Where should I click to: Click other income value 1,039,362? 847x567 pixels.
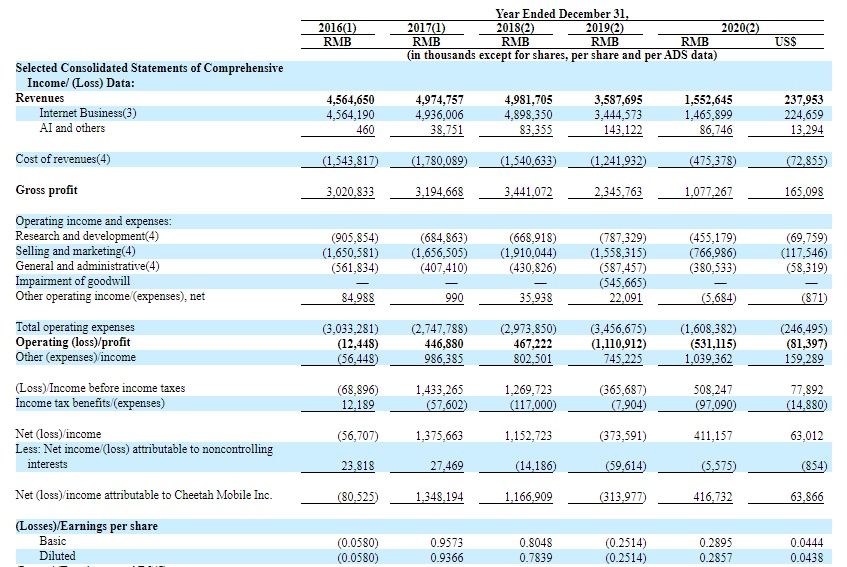(709, 359)
